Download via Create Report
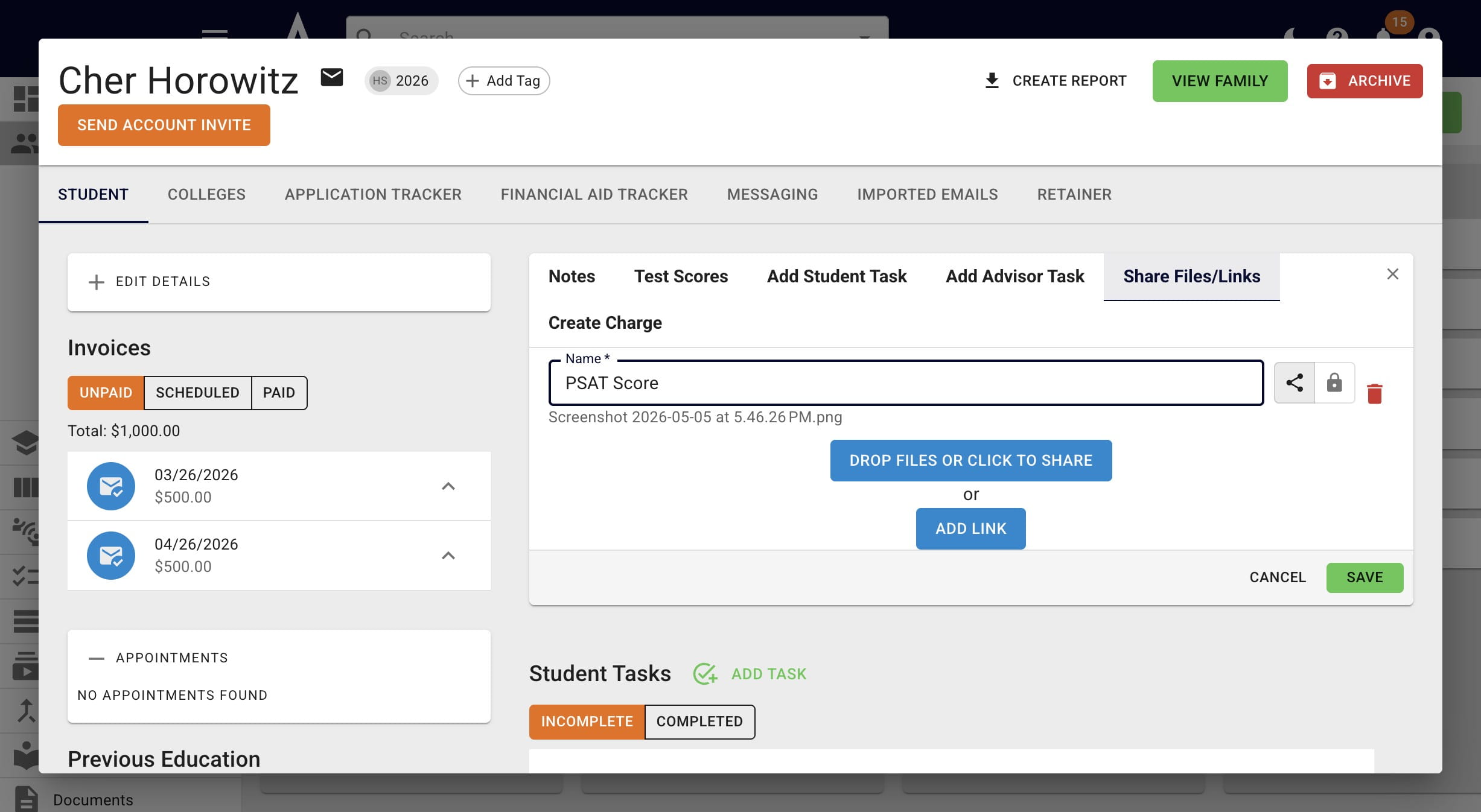The height and width of the screenshot is (812, 1481). 1056,81
